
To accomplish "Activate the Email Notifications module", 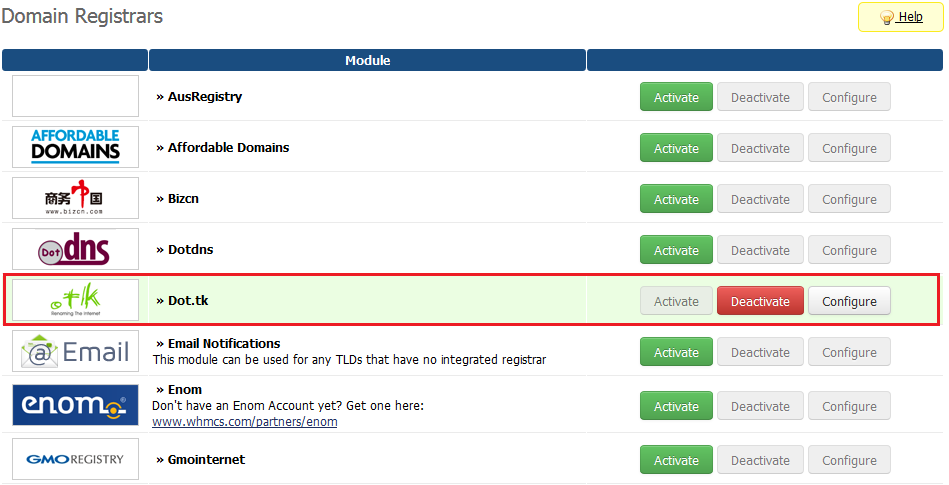I will pyautogui.click(x=676, y=352).
